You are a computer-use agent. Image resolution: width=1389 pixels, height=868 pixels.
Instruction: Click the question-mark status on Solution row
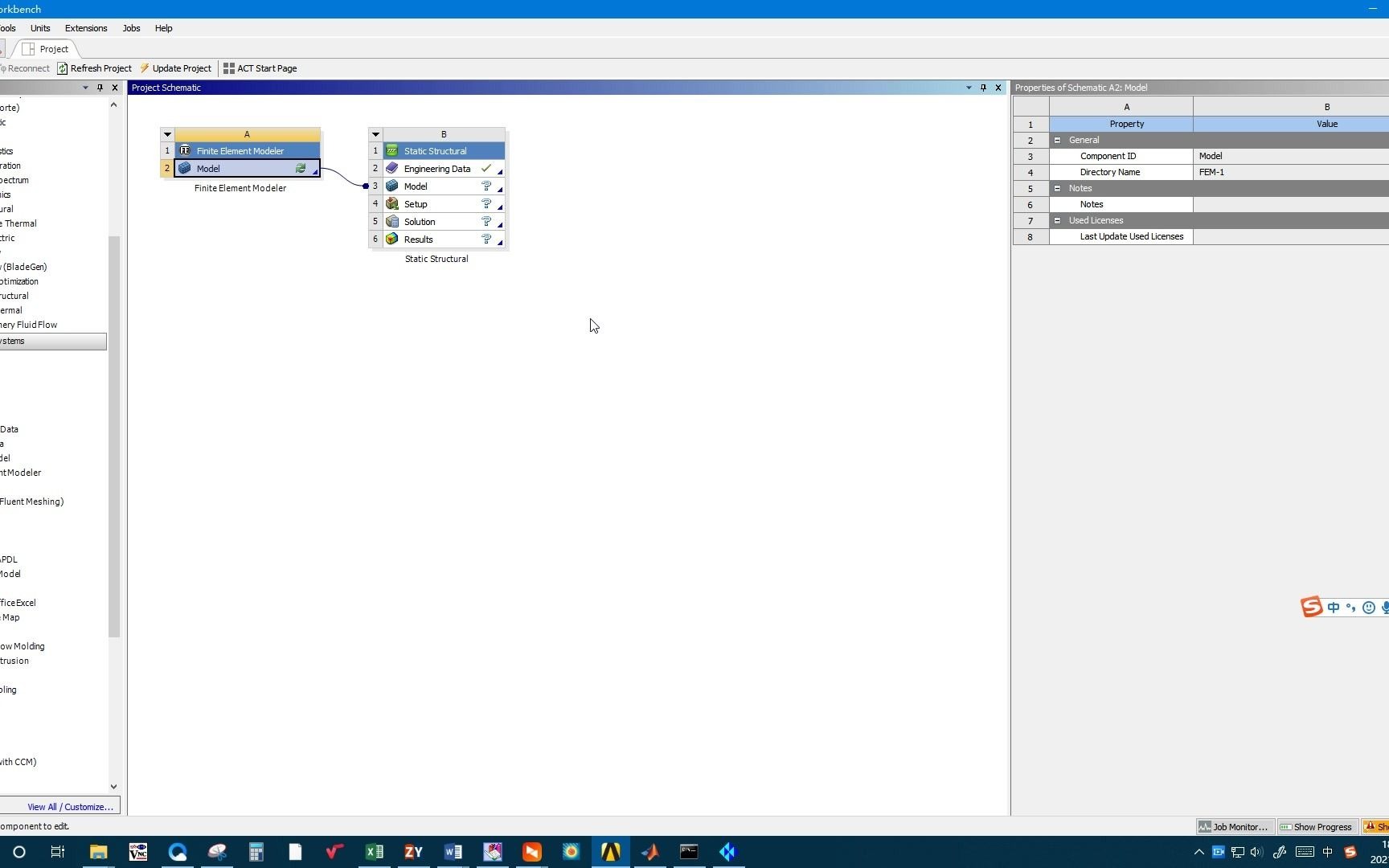point(486,222)
